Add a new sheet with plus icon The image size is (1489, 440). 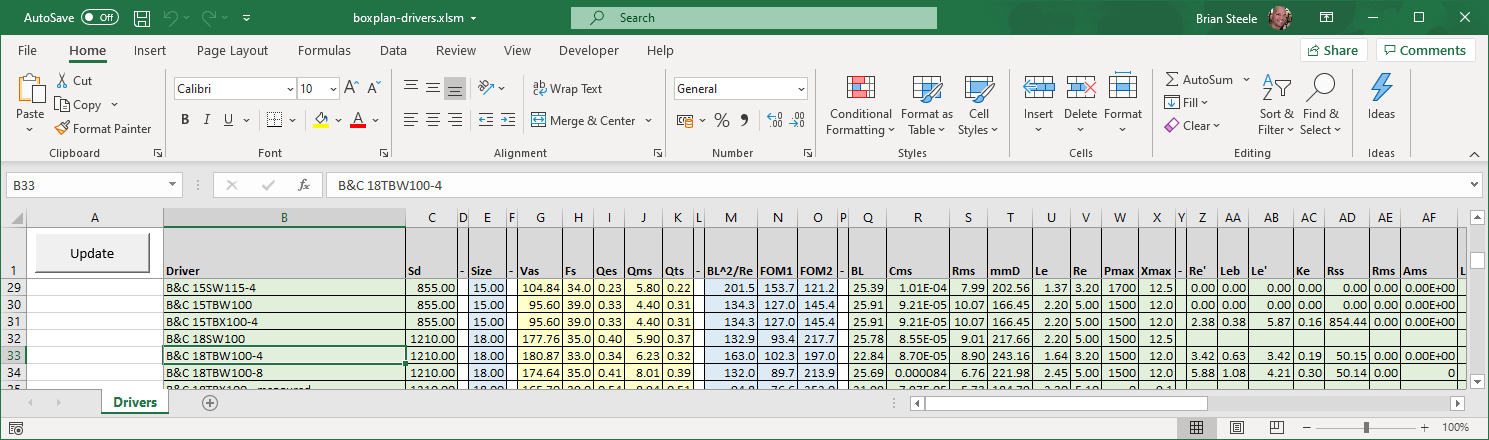(x=210, y=403)
